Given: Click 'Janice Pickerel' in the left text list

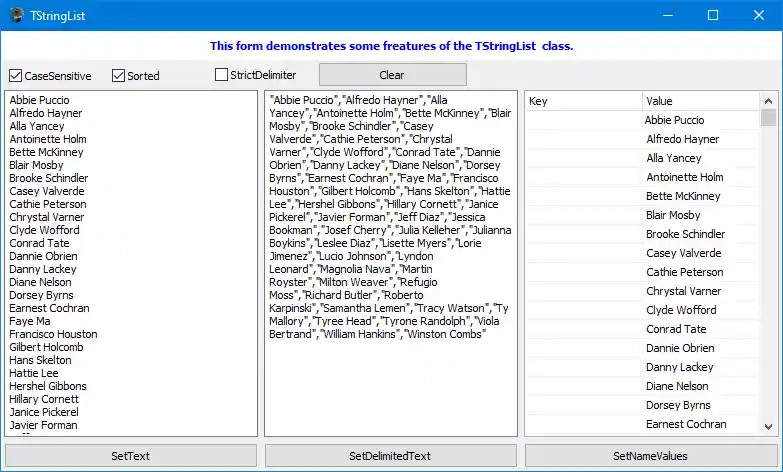Looking at the screenshot, I should click(44, 412).
